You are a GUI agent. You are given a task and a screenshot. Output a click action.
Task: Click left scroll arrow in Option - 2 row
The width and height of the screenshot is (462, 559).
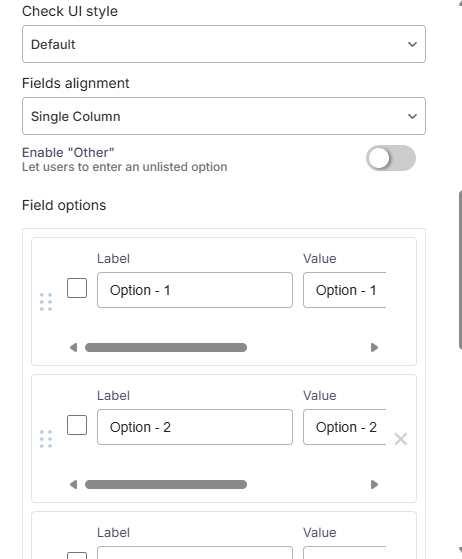[x=73, y=484]
